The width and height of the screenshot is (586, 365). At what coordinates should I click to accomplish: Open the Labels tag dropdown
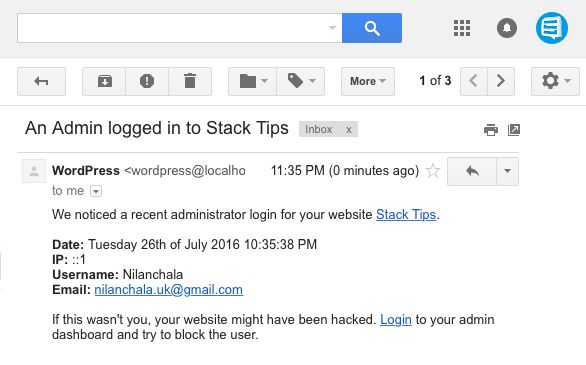pyautogui.click(x=301, y=81)
